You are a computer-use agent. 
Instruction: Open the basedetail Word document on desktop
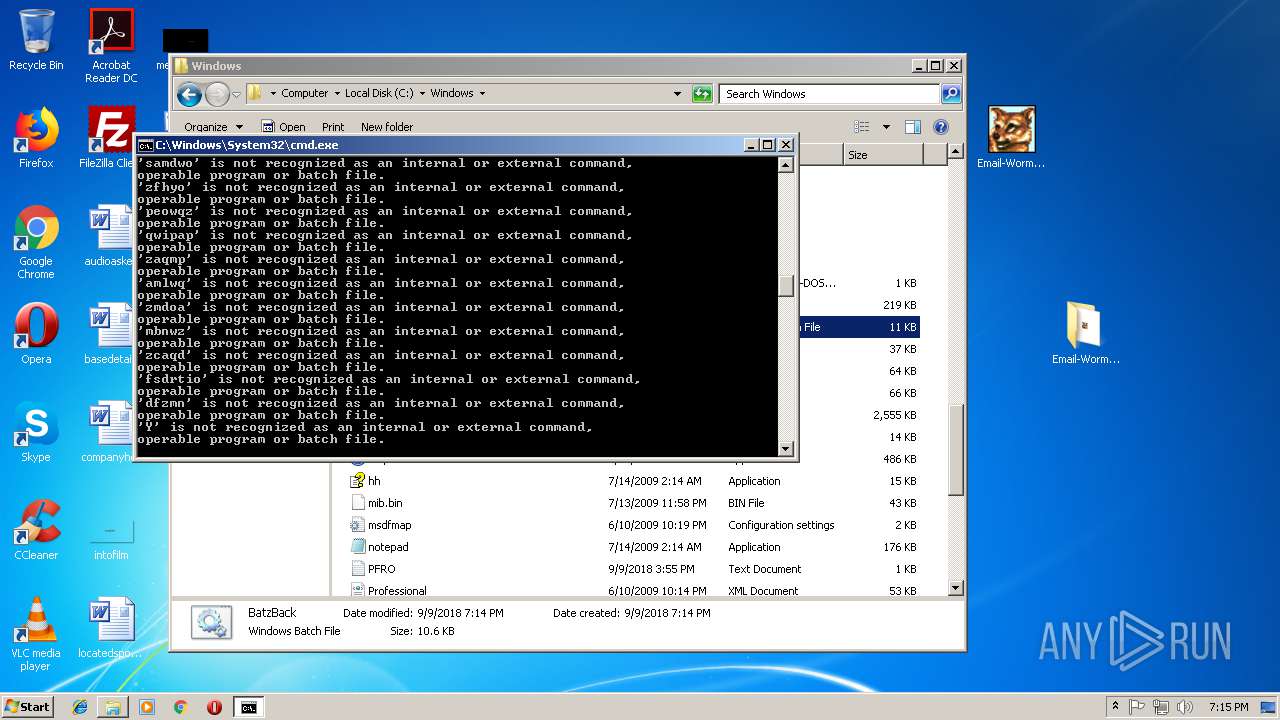[x=110, y=334]
